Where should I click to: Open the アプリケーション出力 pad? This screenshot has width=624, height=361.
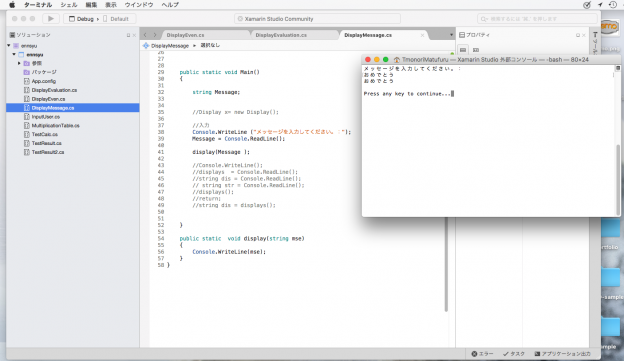tap(563, 353)
